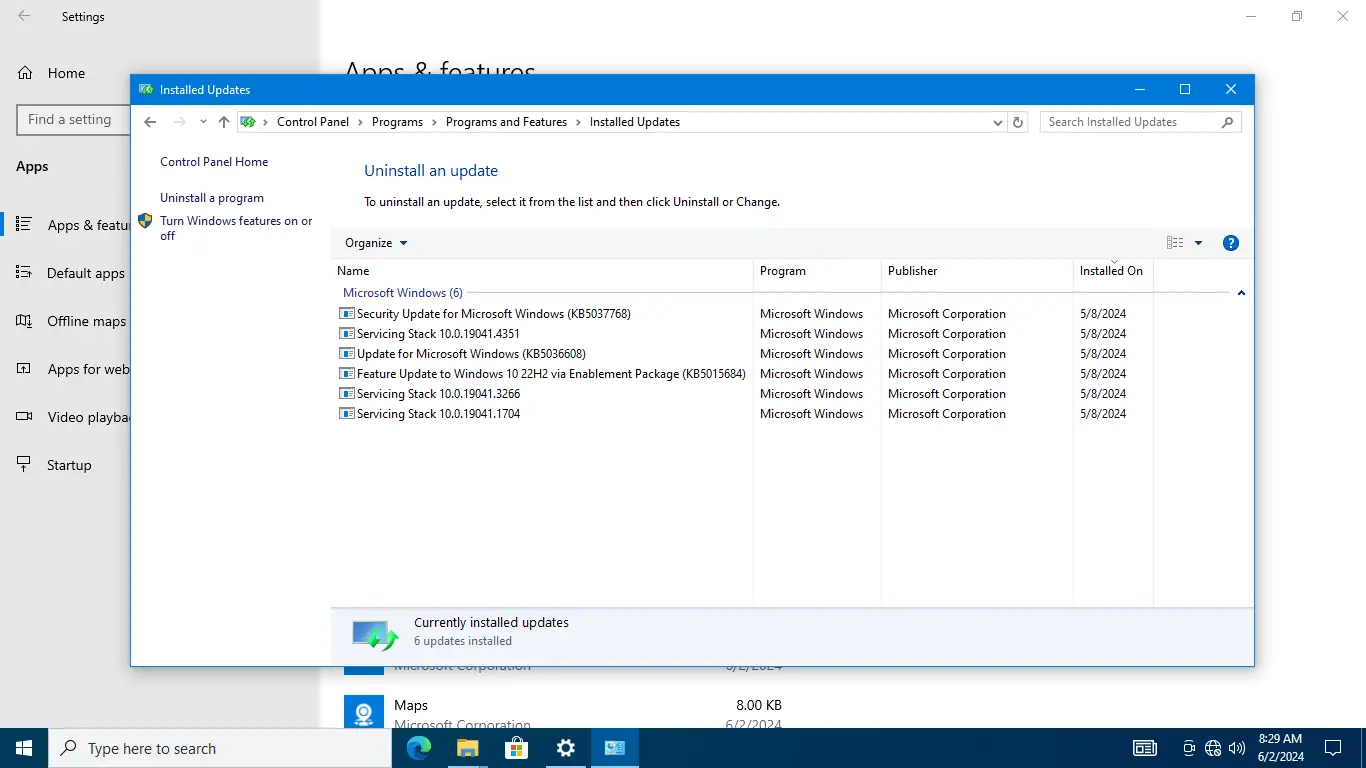Open Microsoft Edge from the taskbar
The width and height of the screenshot is (1366, 768).
tap(419, 748)
